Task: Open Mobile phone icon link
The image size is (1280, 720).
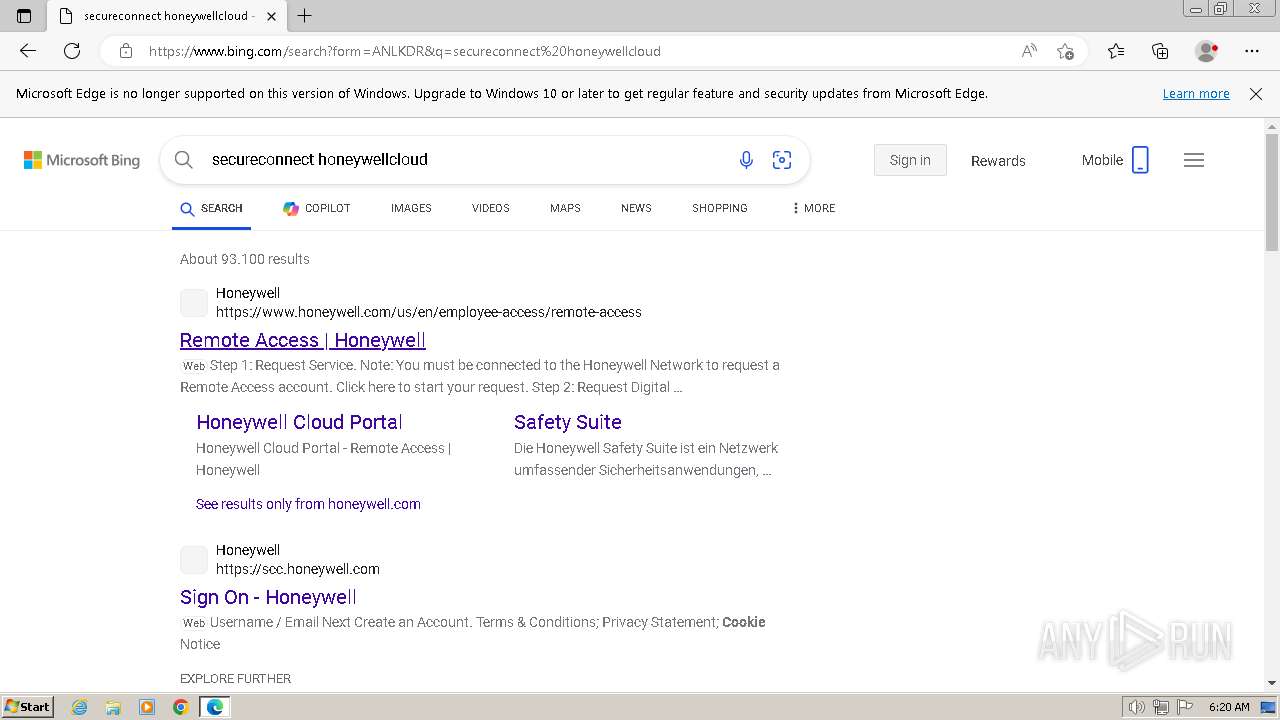Action: tap(1115, 160)
